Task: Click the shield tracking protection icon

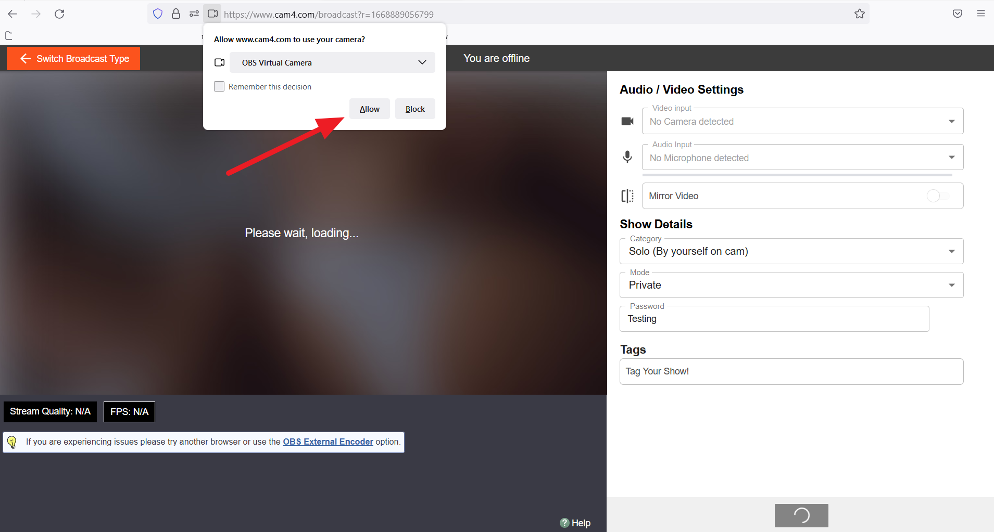Action: point(157,14)
